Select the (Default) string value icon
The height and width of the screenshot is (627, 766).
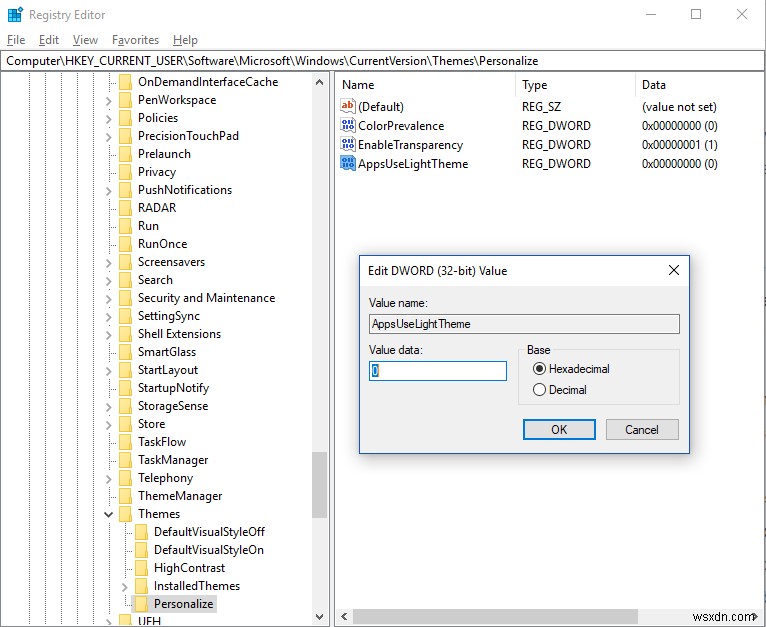pyautogui.click(x=348, y=106)
